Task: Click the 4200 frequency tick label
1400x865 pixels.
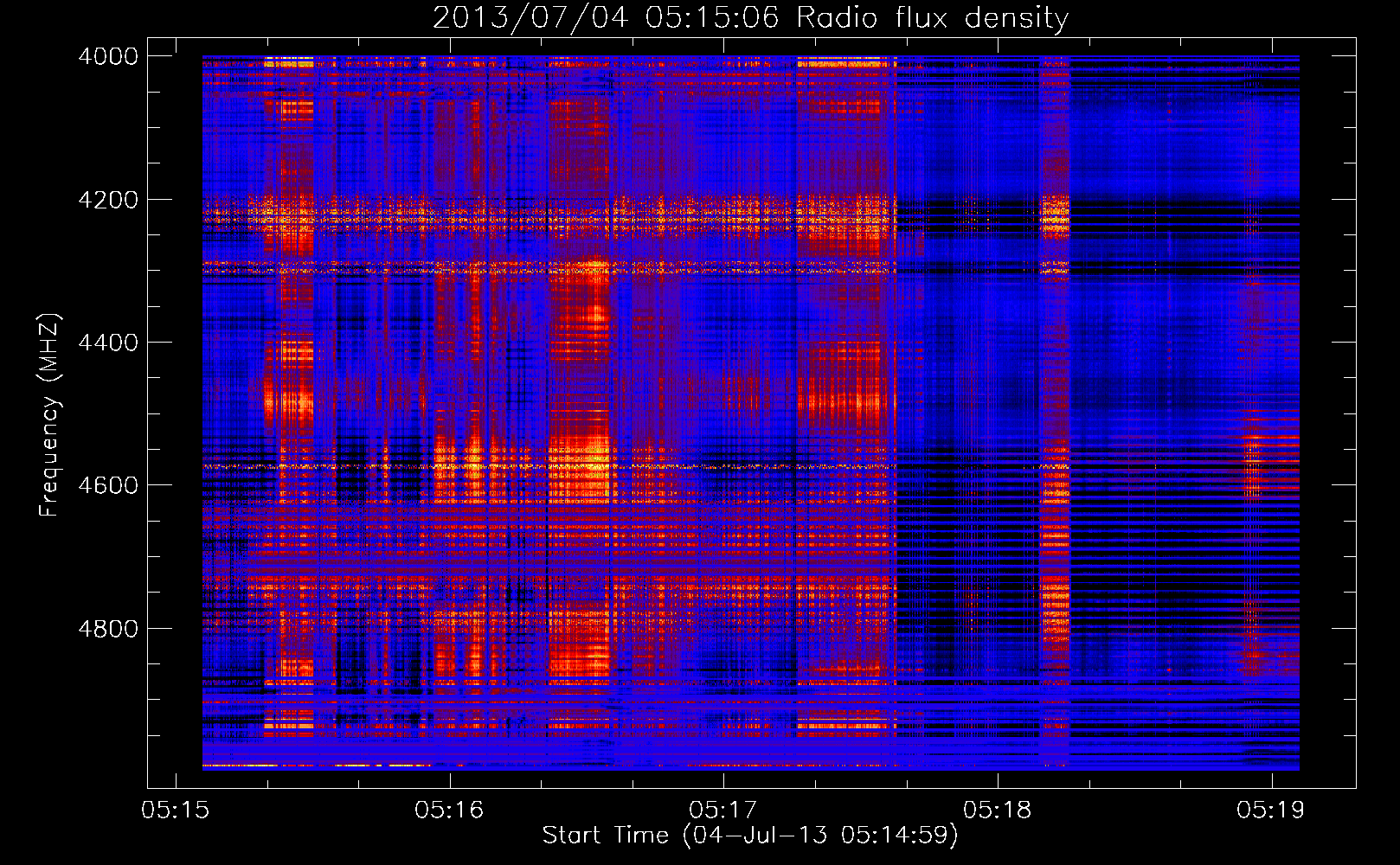Action: pos(108,200)
